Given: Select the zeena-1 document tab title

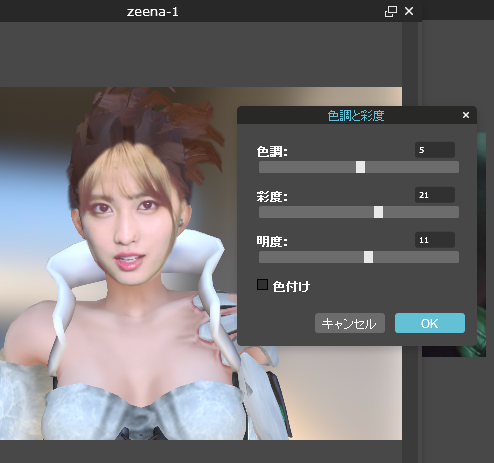Looking at the screenshot, I should [153, 12].
